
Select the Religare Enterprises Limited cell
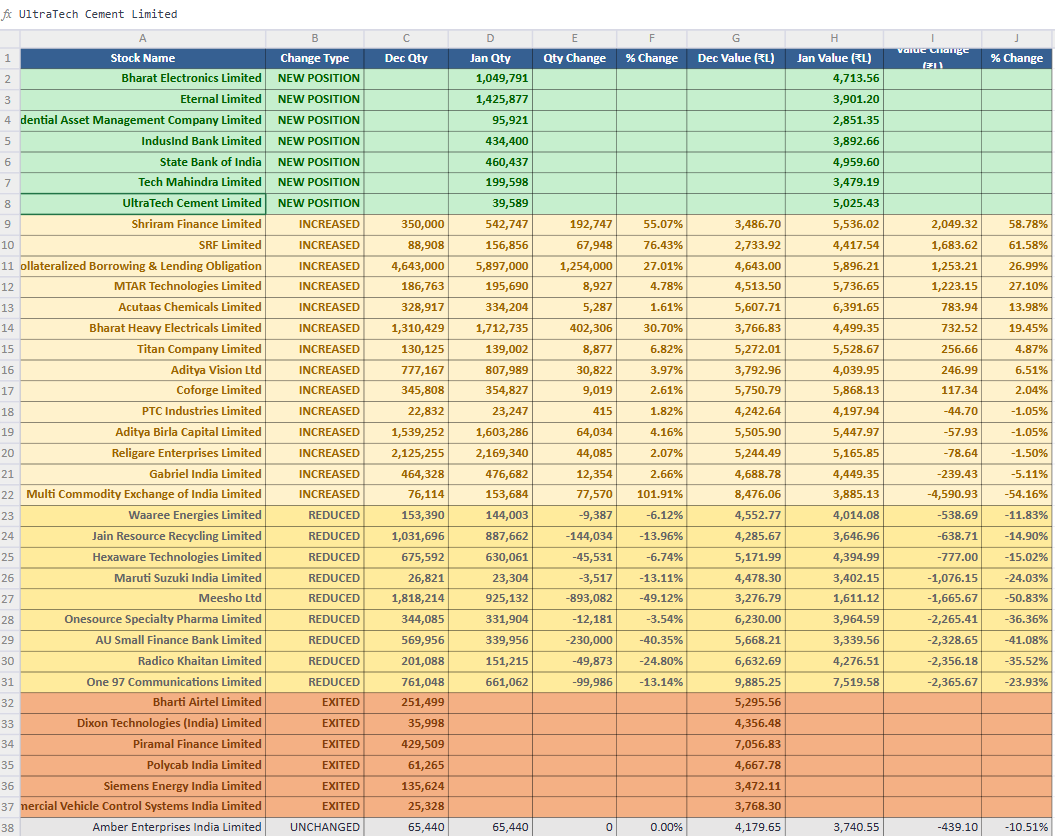point(143,453)
